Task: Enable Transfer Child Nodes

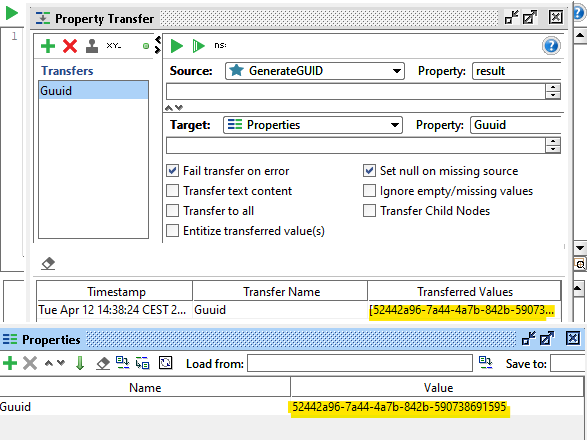Action: pos(369,210)
